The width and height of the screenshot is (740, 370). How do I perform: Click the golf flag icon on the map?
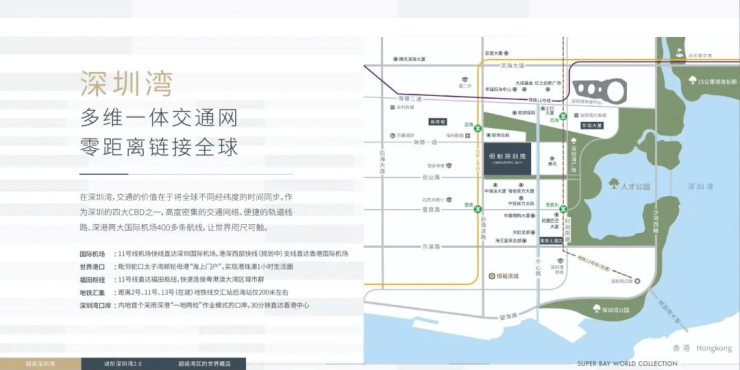[x=679, y=51]
